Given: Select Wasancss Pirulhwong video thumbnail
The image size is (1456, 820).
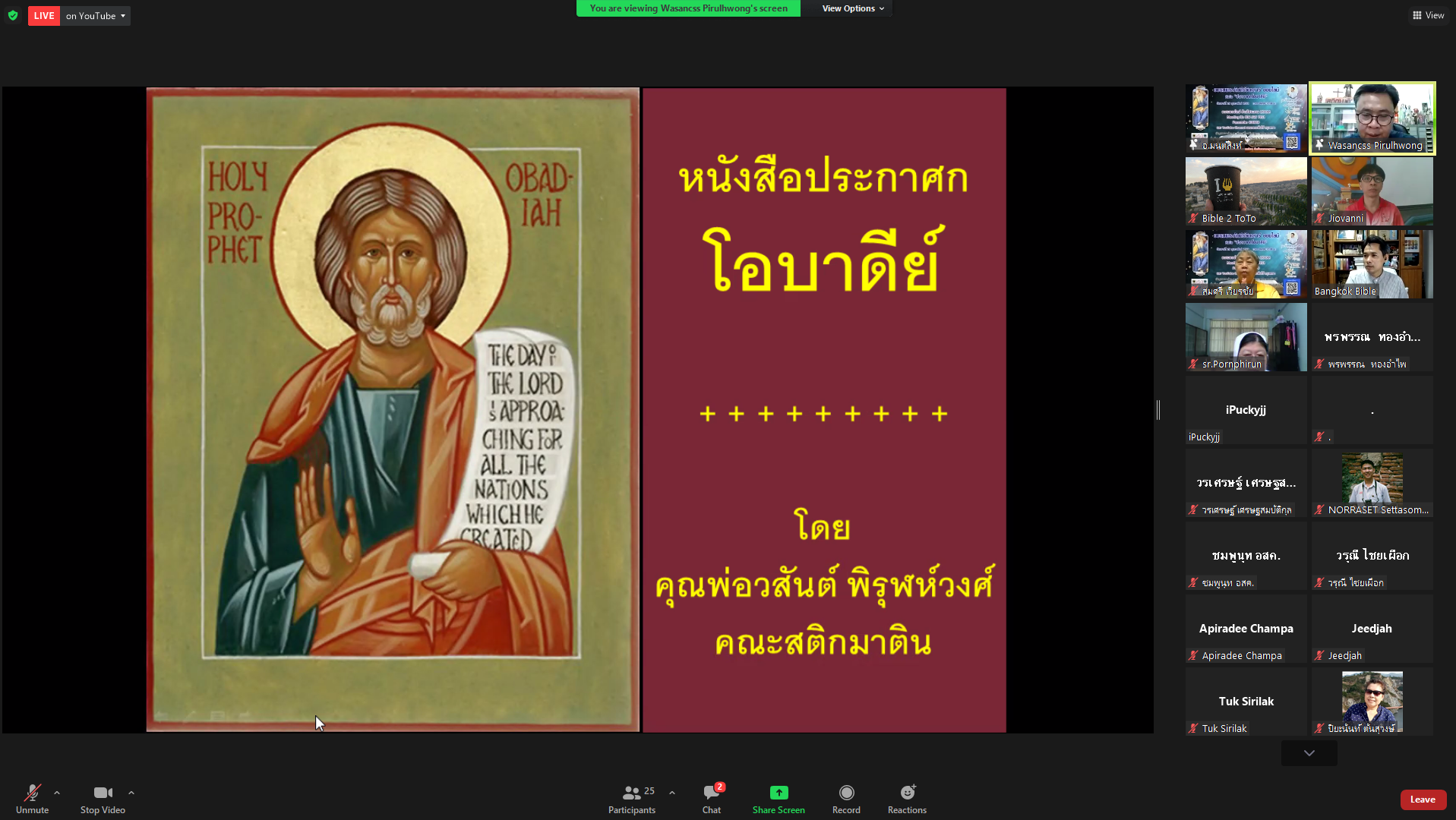Looking at the screenshot, I should [x=1372, y=118].
